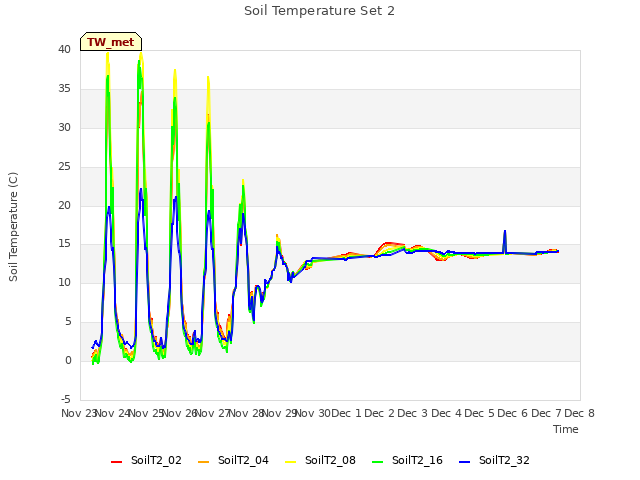The image size is (640, 480).
Task: Click the 40 y-axis tick label
Action: click(64, 49)
